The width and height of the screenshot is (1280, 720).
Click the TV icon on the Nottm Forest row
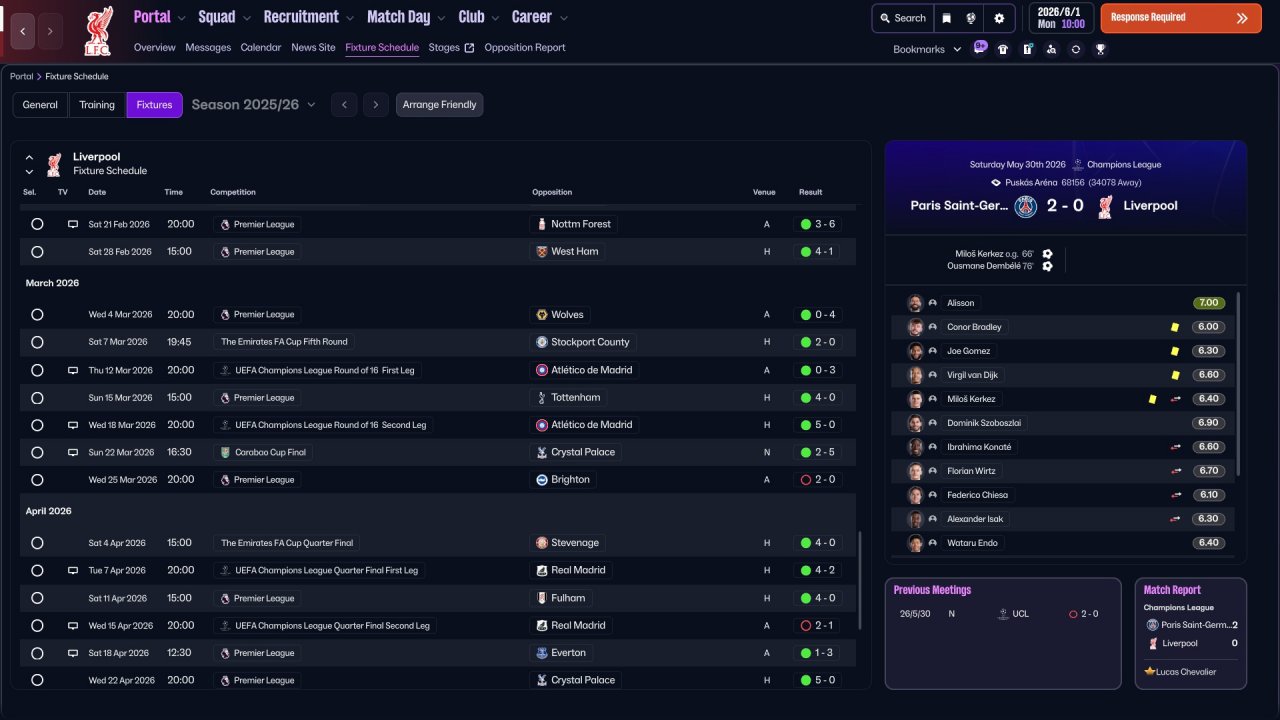(72, 224)
